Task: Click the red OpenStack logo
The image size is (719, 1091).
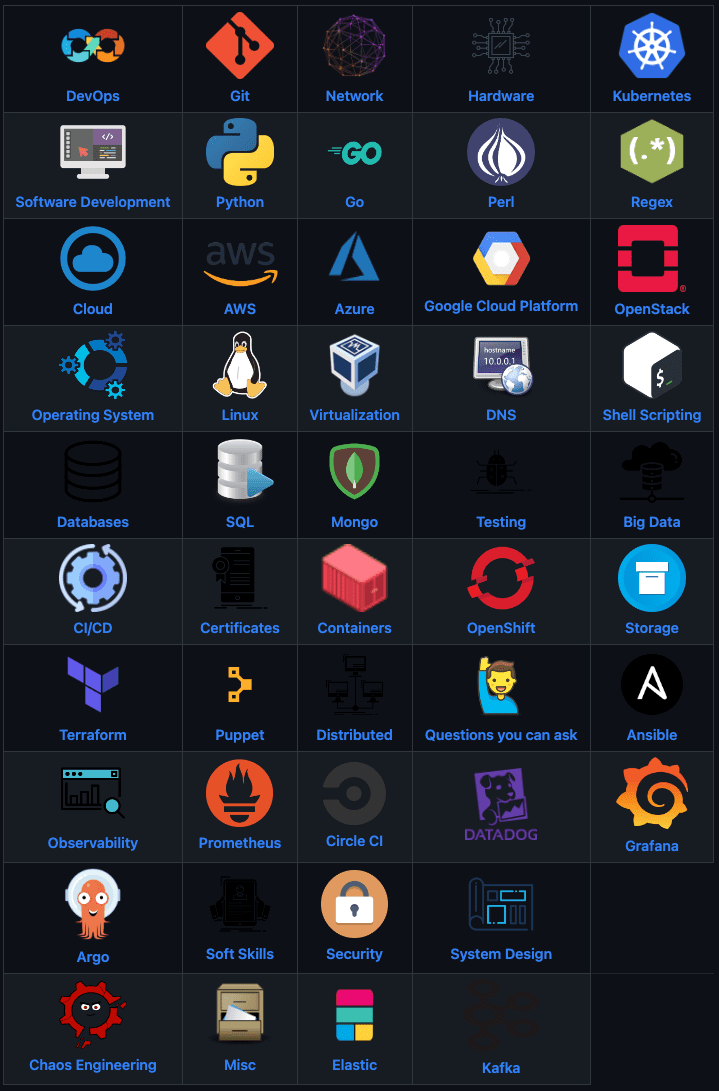Action: click(x=651, y=258)
